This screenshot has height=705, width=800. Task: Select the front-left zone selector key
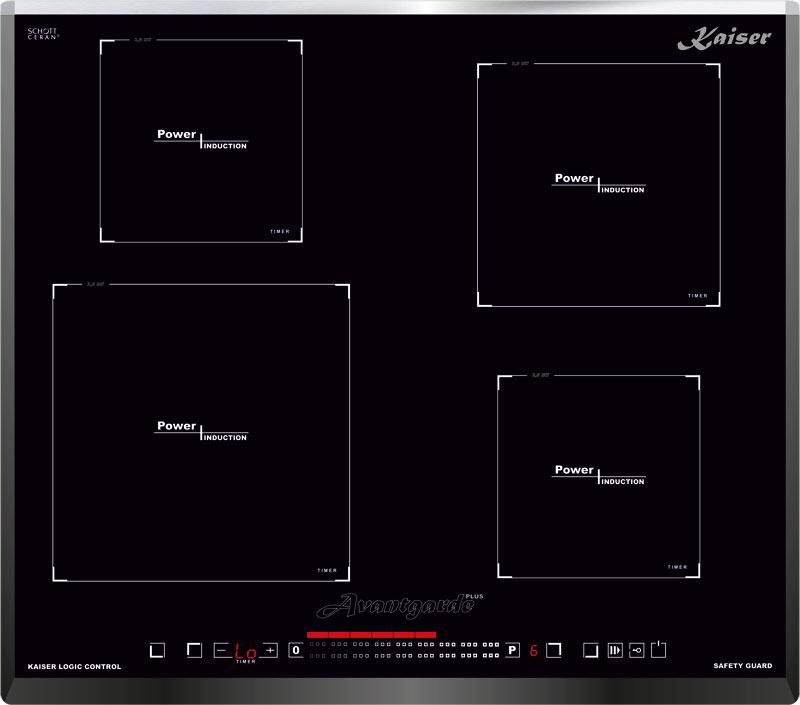[x=156, y=650]
